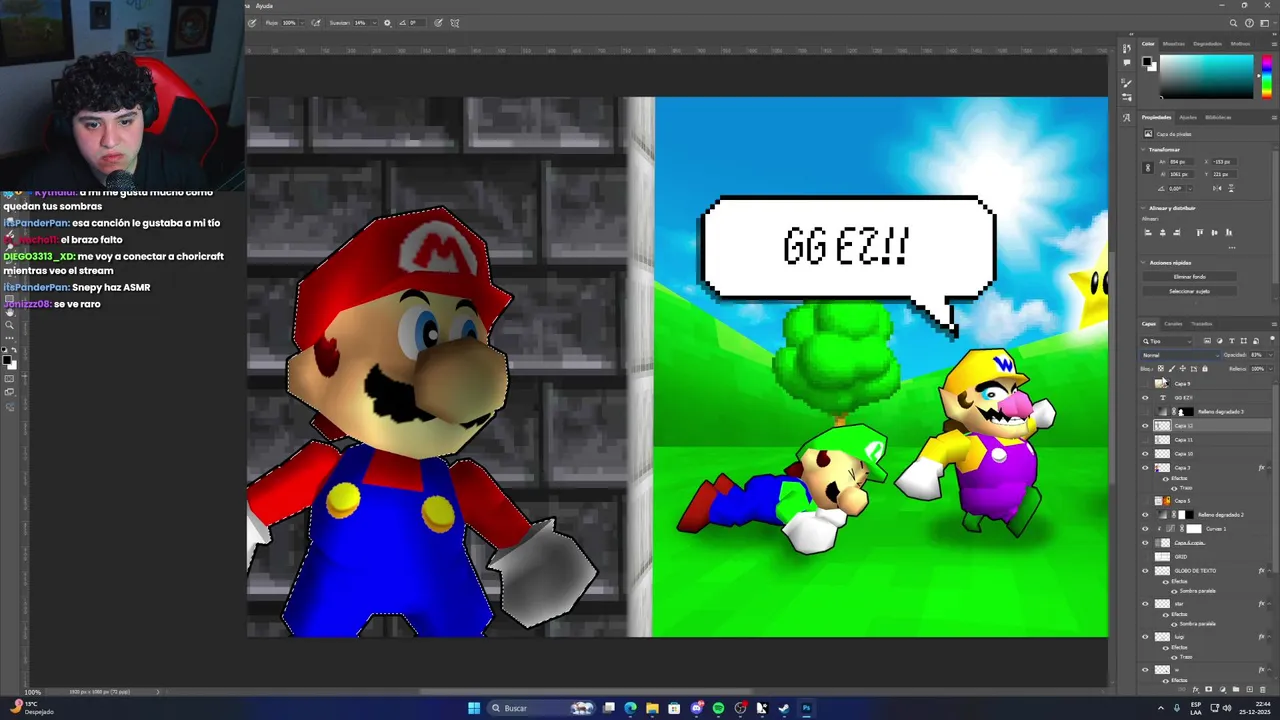This screenshot has width=1280, height=720.
Task: Click the Seleccionar sujeto button
Action: (1189, 291)
